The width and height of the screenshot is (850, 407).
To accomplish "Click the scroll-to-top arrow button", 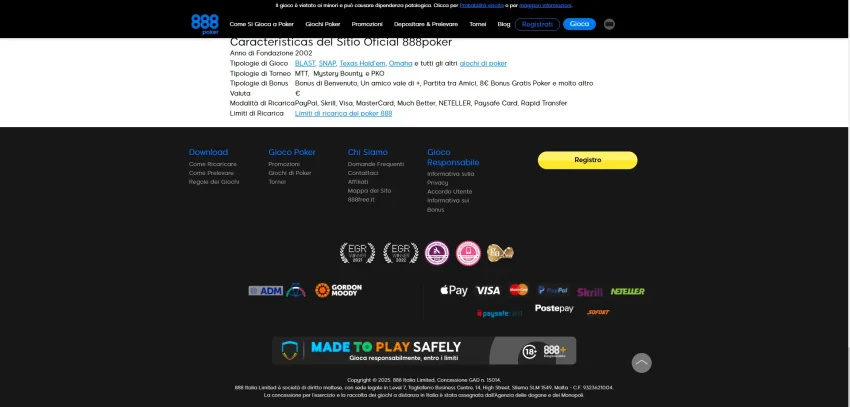I will (641, 363).
